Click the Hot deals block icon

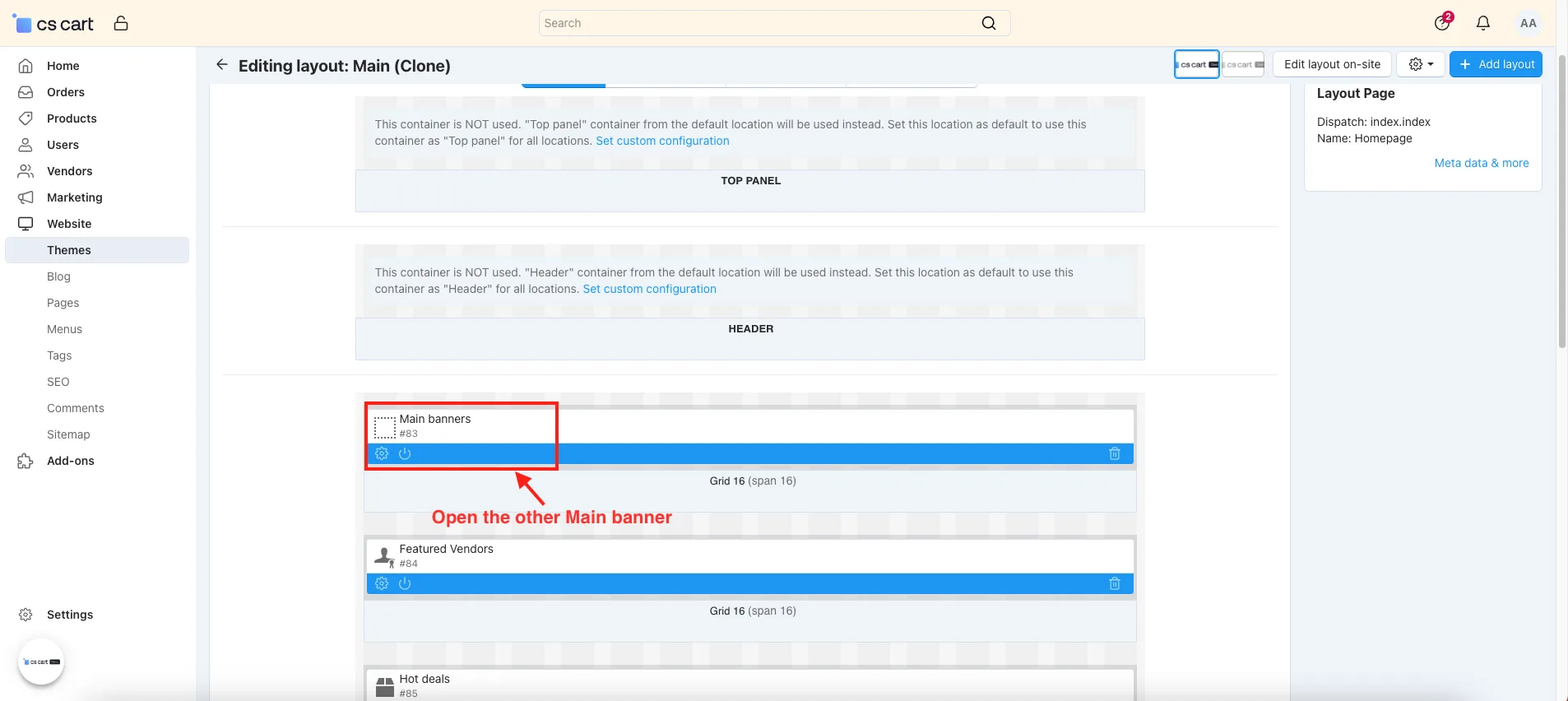tap(385, 687)
